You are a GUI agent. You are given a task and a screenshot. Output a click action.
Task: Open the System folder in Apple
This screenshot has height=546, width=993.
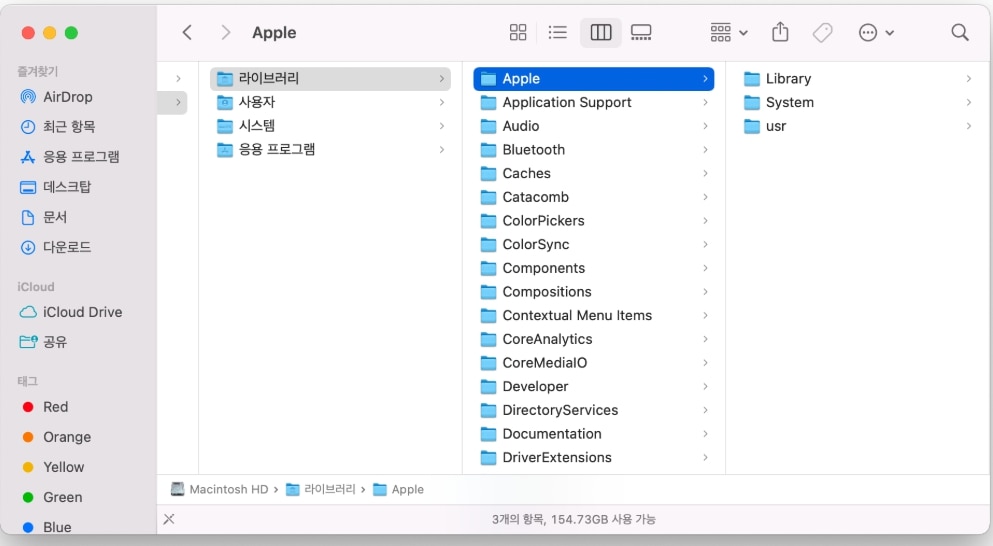click(x=857, y=102)
